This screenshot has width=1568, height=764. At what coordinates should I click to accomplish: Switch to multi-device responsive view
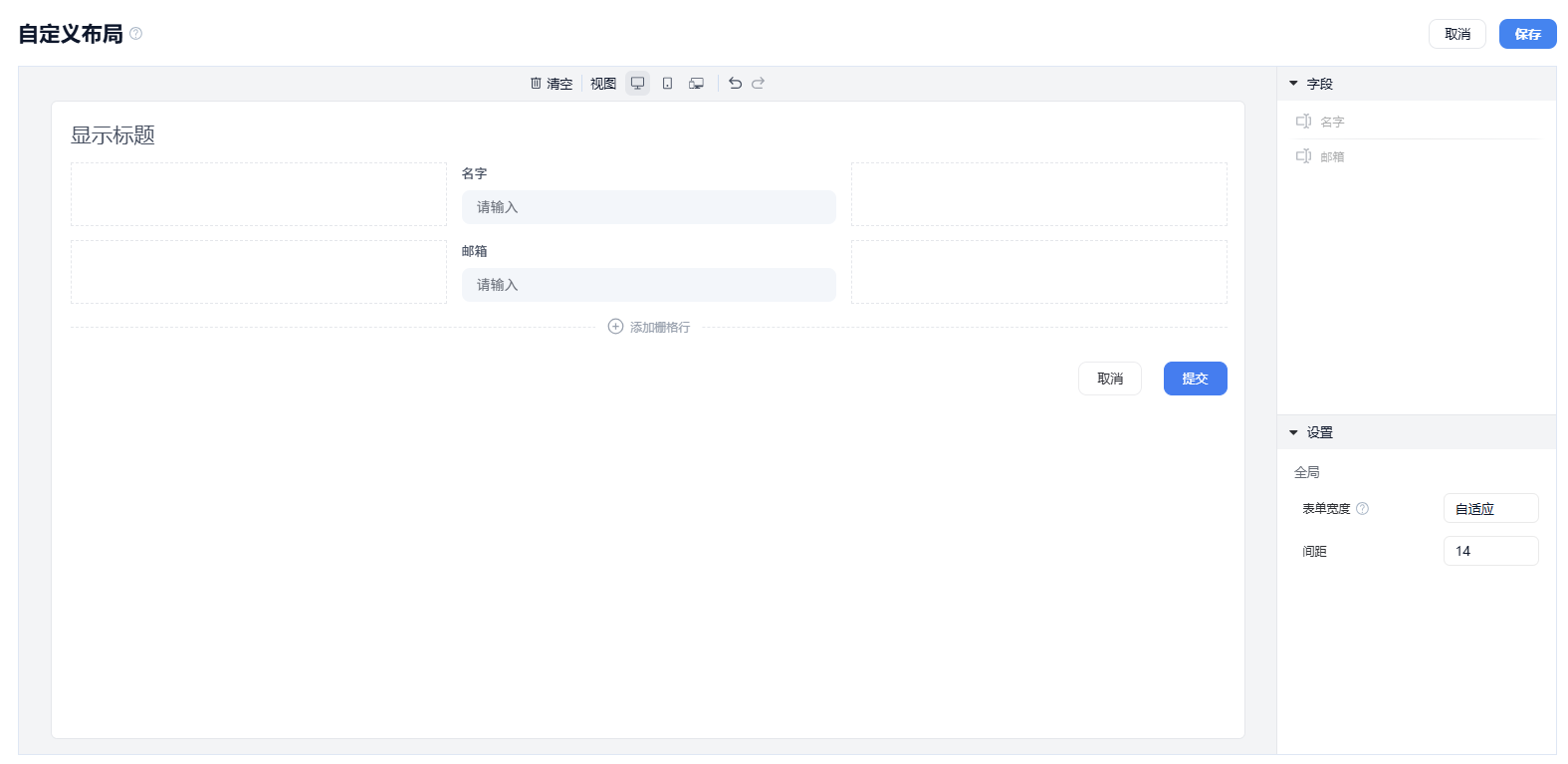point(697,84)
